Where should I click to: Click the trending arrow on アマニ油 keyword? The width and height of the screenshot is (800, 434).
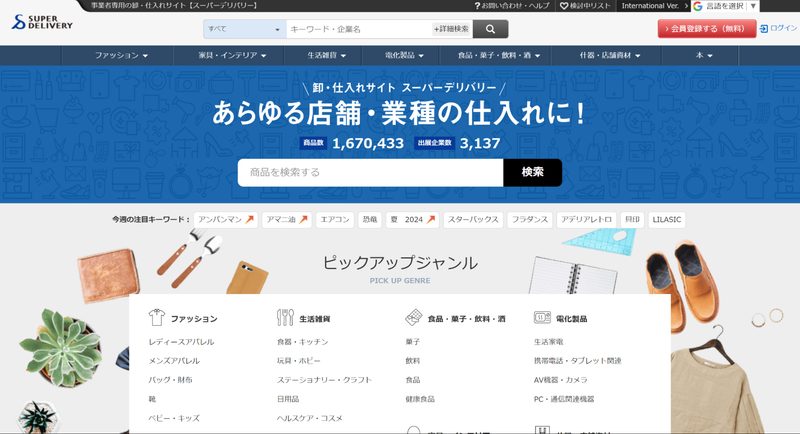coord(304,219)
